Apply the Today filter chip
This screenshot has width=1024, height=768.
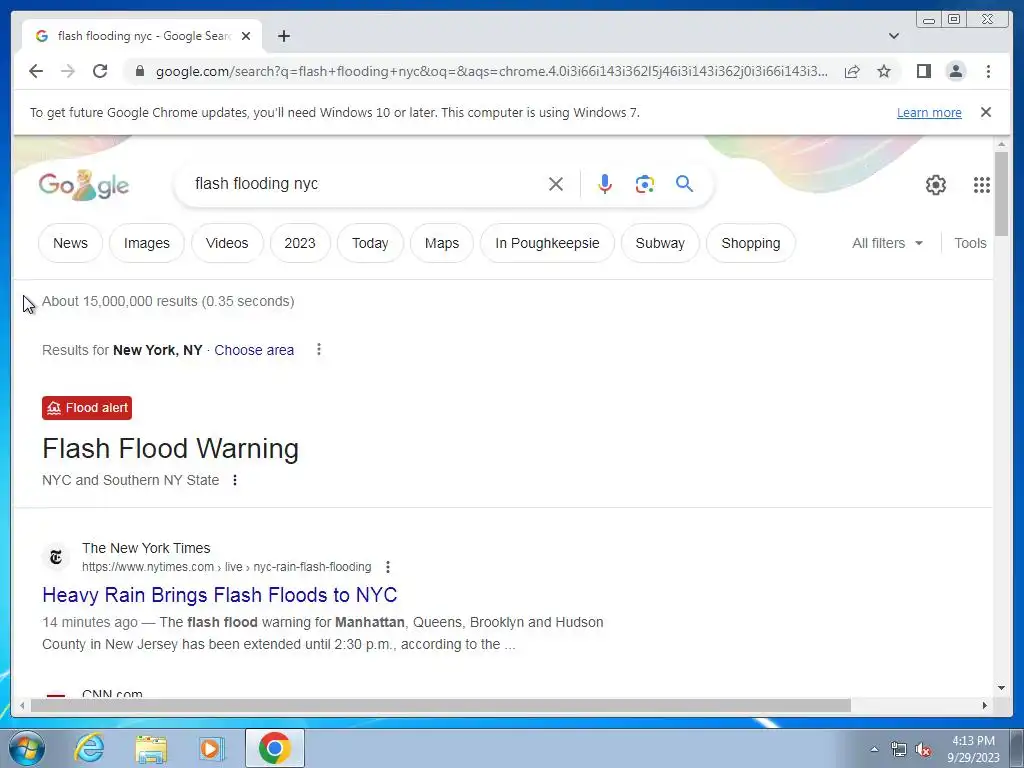[x=370, y=243]
